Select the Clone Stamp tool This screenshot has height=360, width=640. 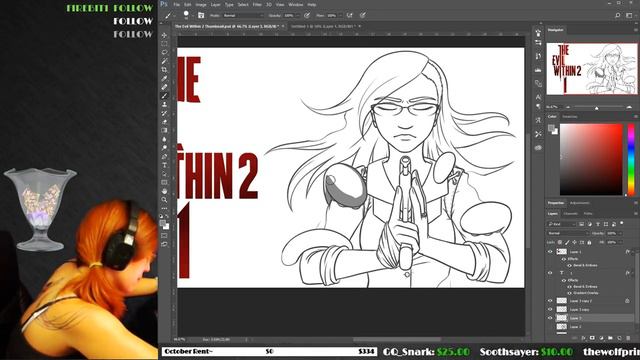(164, 104)
